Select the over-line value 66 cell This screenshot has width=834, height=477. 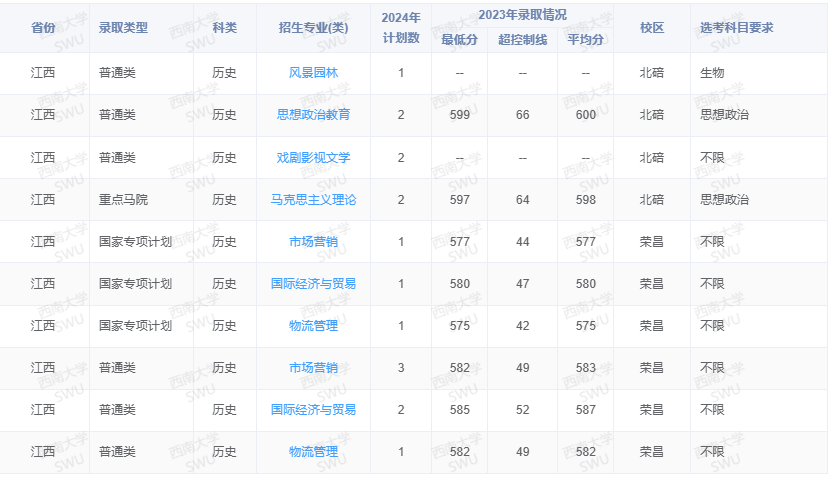[x=522, y=114]
